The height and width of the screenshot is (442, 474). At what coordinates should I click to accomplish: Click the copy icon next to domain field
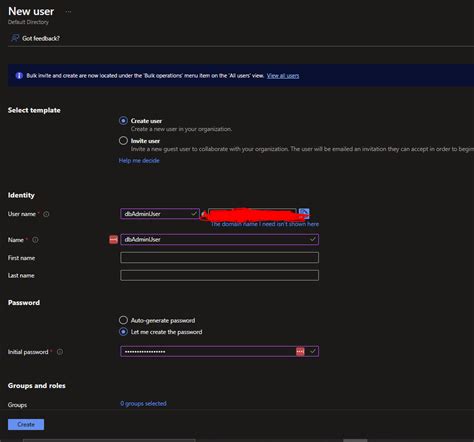pyautogui.click(x=304, y=213)
